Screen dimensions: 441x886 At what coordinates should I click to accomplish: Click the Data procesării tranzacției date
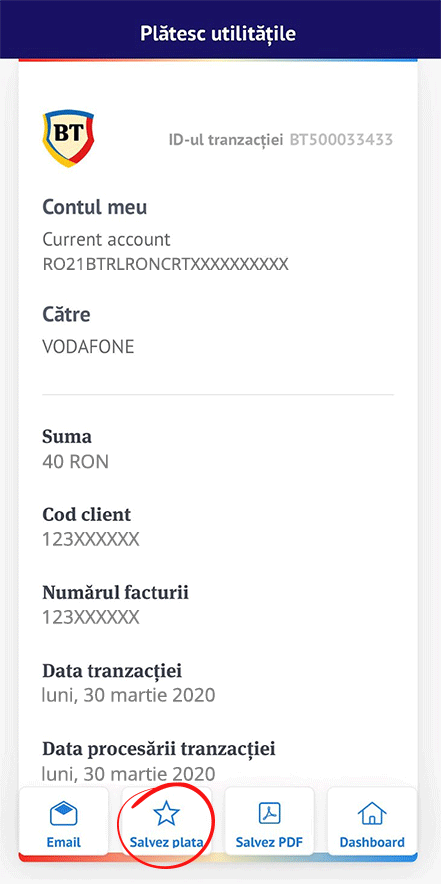coord(129,773)
